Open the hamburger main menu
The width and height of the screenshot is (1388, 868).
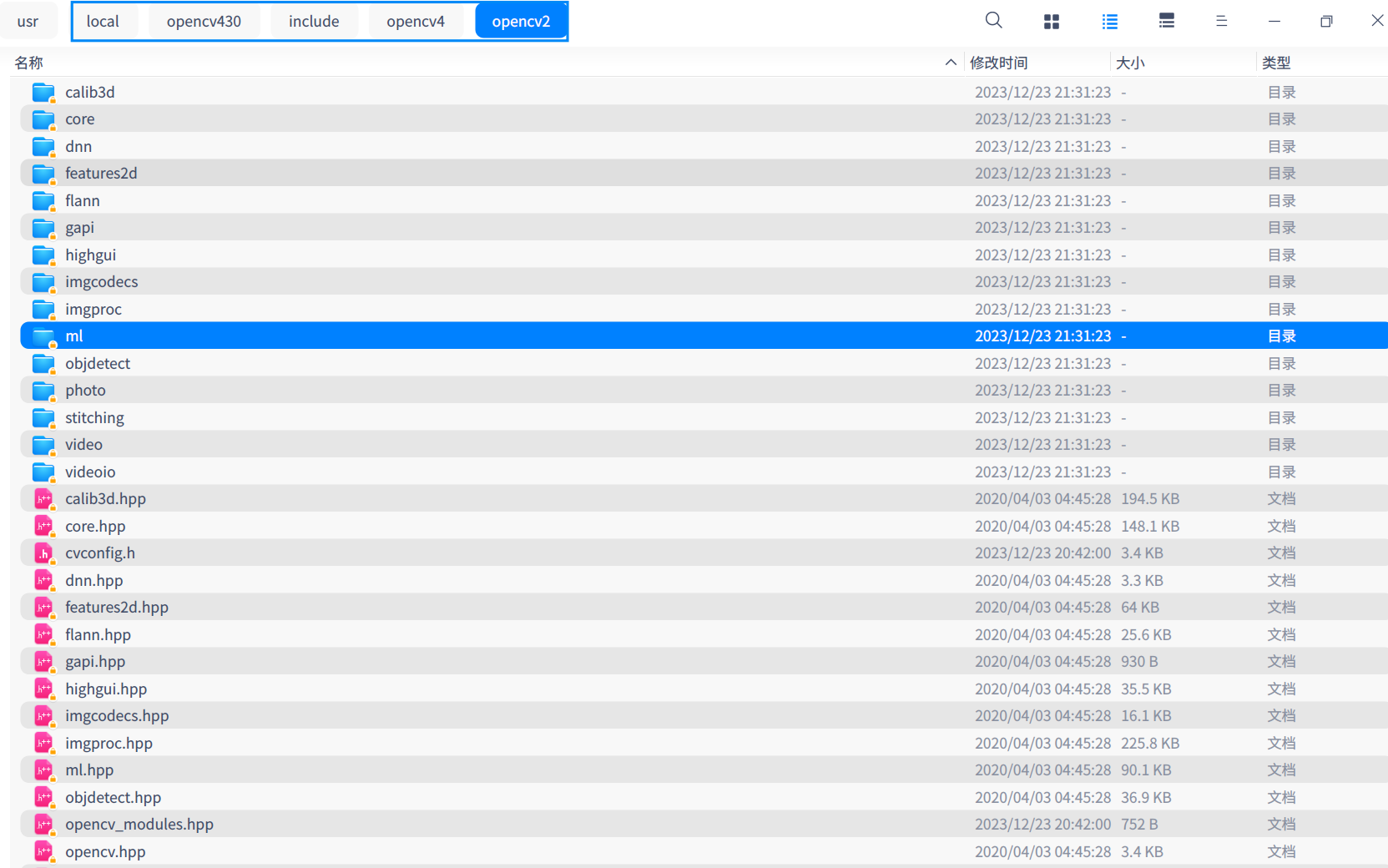click(x=1221, y=22)
